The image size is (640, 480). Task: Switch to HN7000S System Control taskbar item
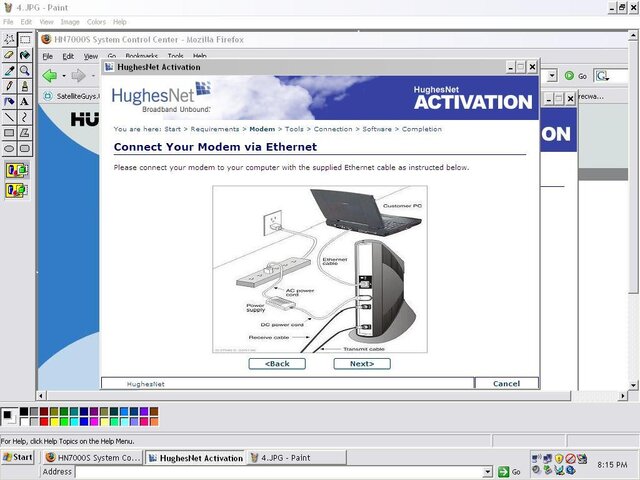coord(92,458)
